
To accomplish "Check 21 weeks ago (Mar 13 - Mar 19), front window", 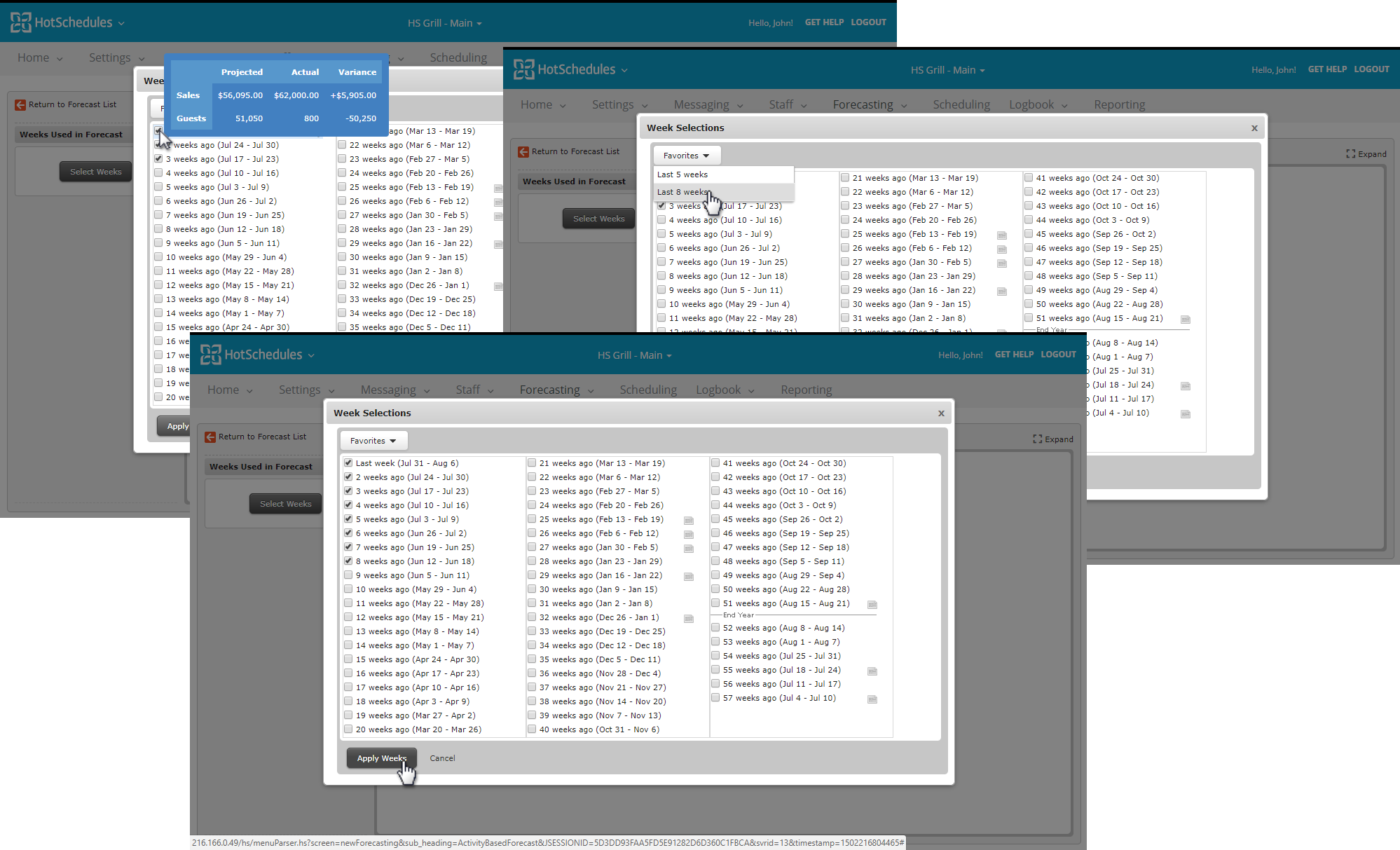I will [x=532, y=462].
